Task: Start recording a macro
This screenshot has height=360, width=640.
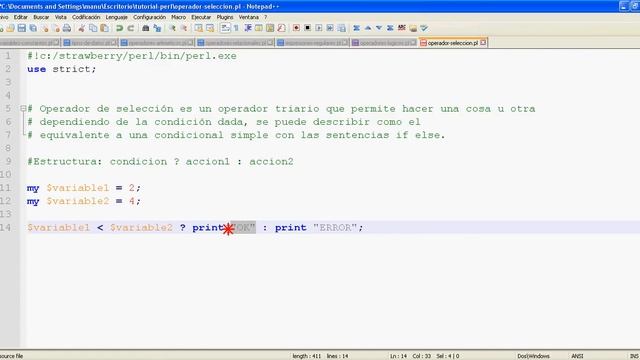Action: (296, 28)
